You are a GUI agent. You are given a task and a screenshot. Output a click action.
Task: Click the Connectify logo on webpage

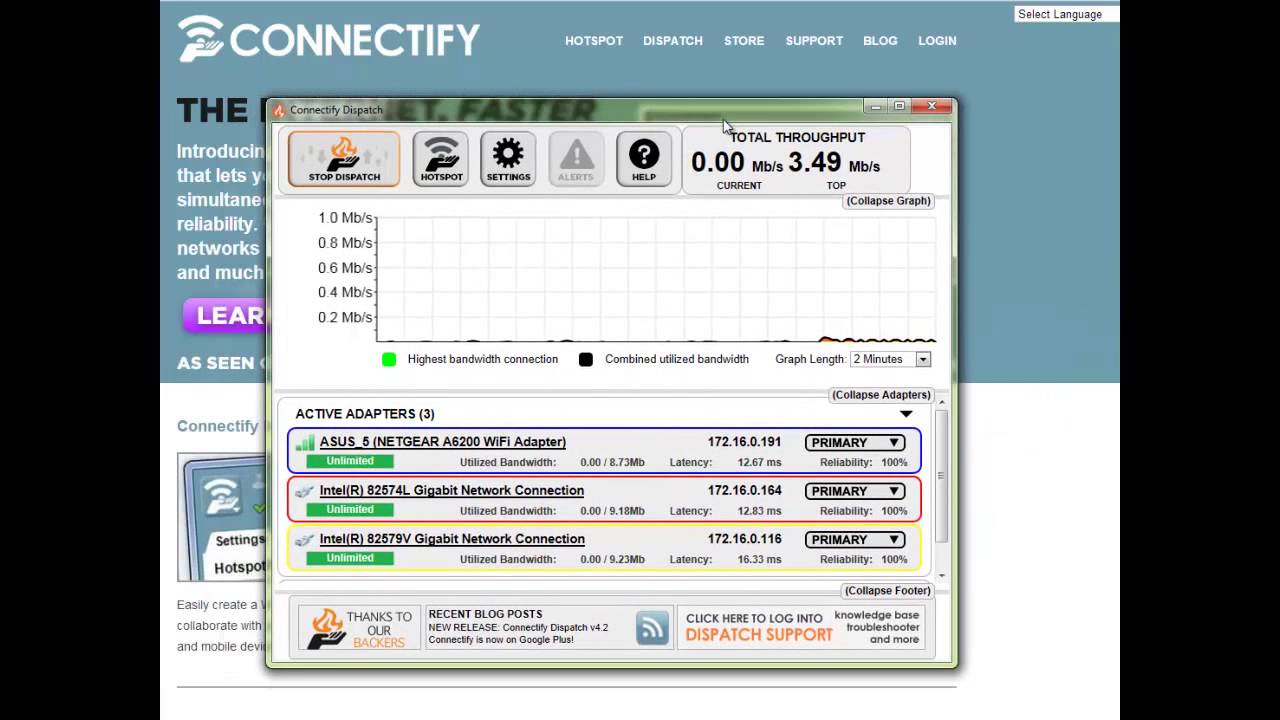pos(329,39)
